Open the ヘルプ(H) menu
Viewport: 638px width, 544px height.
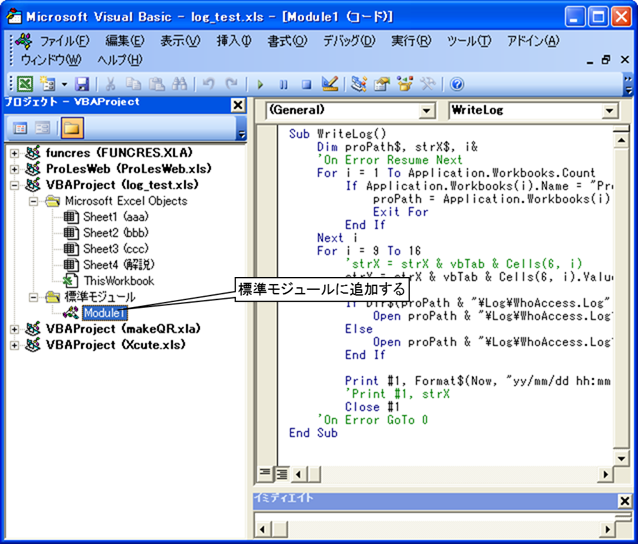(x=120, y=60)
